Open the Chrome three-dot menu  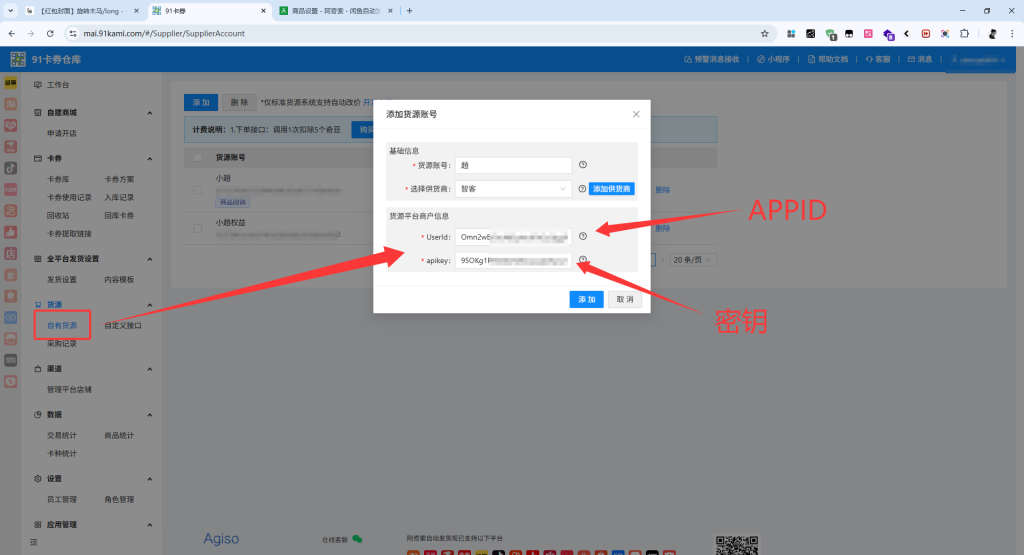1012,33
